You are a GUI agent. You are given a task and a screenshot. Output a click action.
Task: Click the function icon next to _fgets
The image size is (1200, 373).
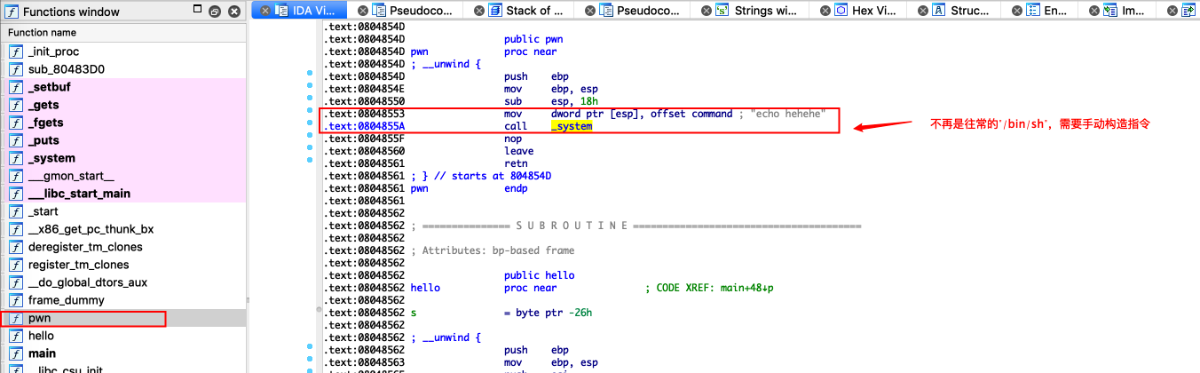tap(15, 122)
